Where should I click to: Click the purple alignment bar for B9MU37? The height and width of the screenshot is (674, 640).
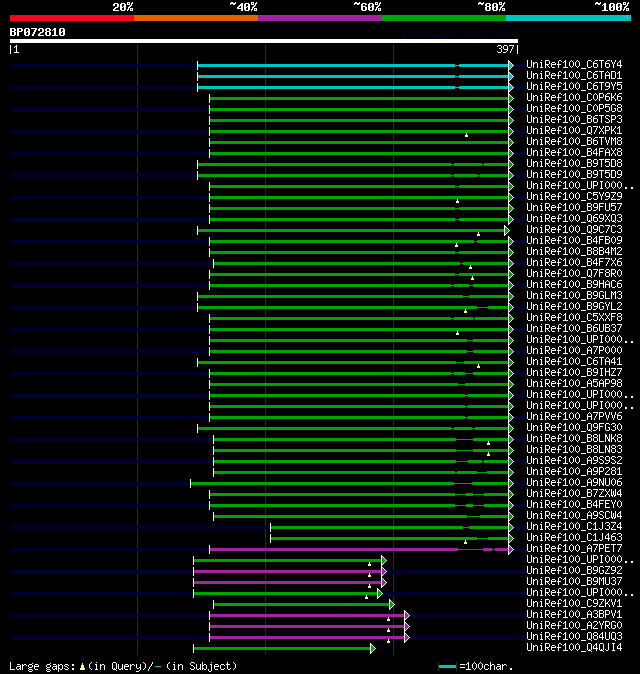pos(288,582)
